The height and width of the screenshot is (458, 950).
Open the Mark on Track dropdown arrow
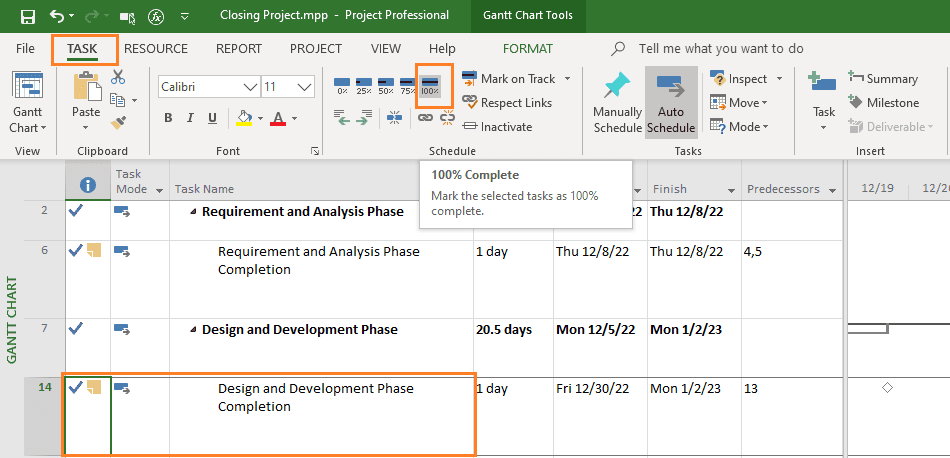(568, 79)
